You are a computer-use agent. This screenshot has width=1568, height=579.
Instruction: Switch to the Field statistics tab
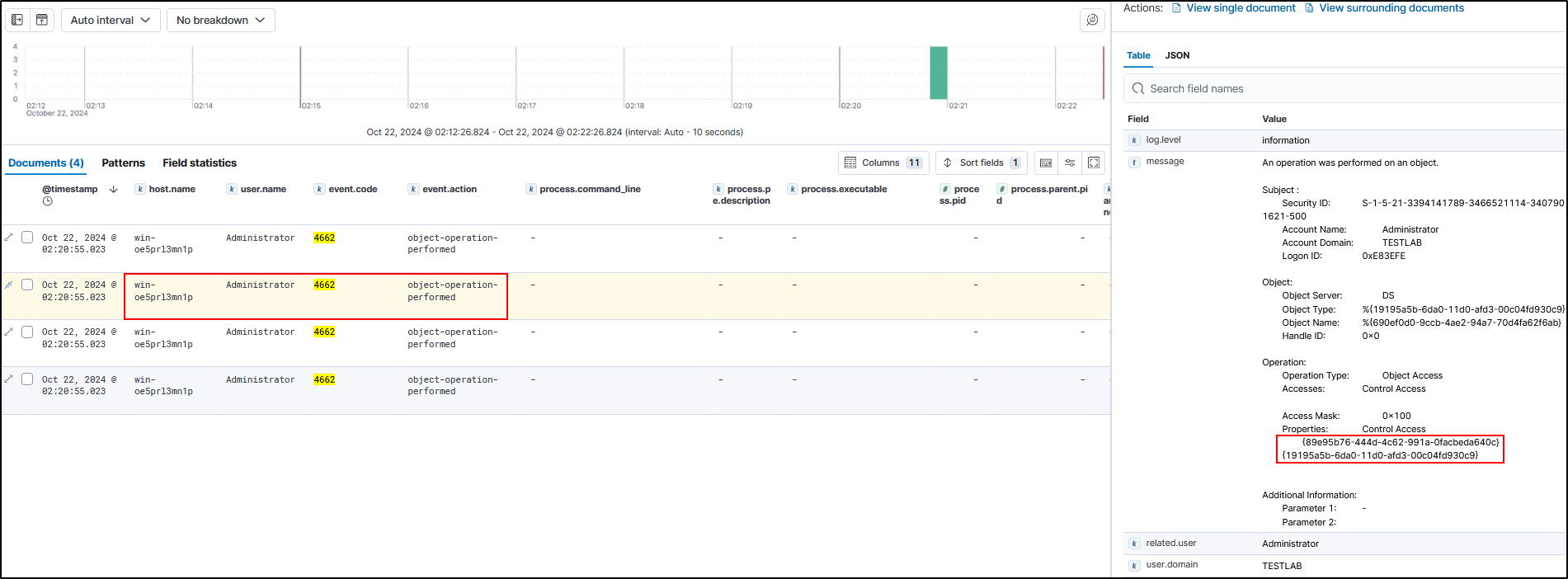[x=200, y=162]
